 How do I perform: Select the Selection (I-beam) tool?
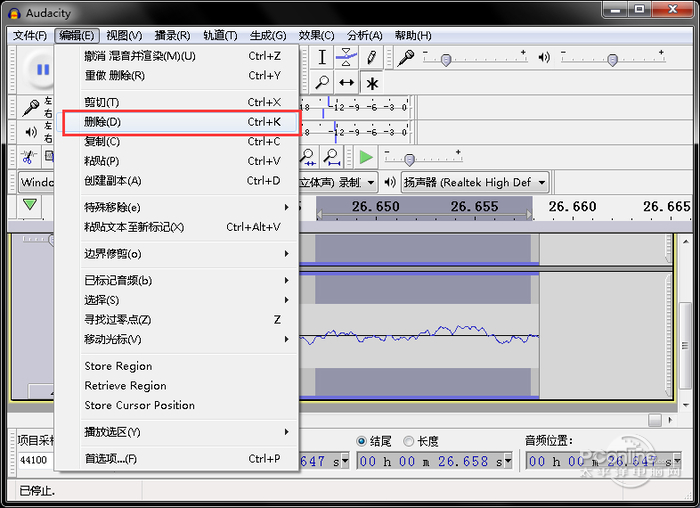(x=322, y=57)
